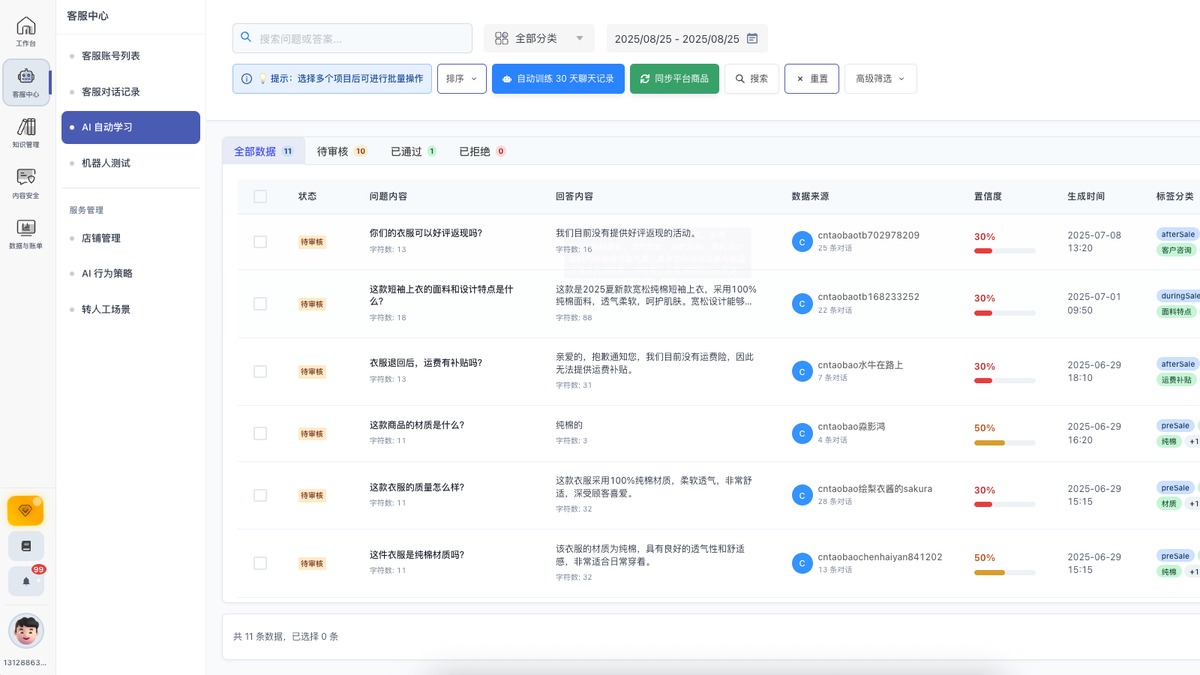Click avatar for cntaobao淼彭鸿
The height and width of the screenshot is (675, 1200).
[802, 433]
